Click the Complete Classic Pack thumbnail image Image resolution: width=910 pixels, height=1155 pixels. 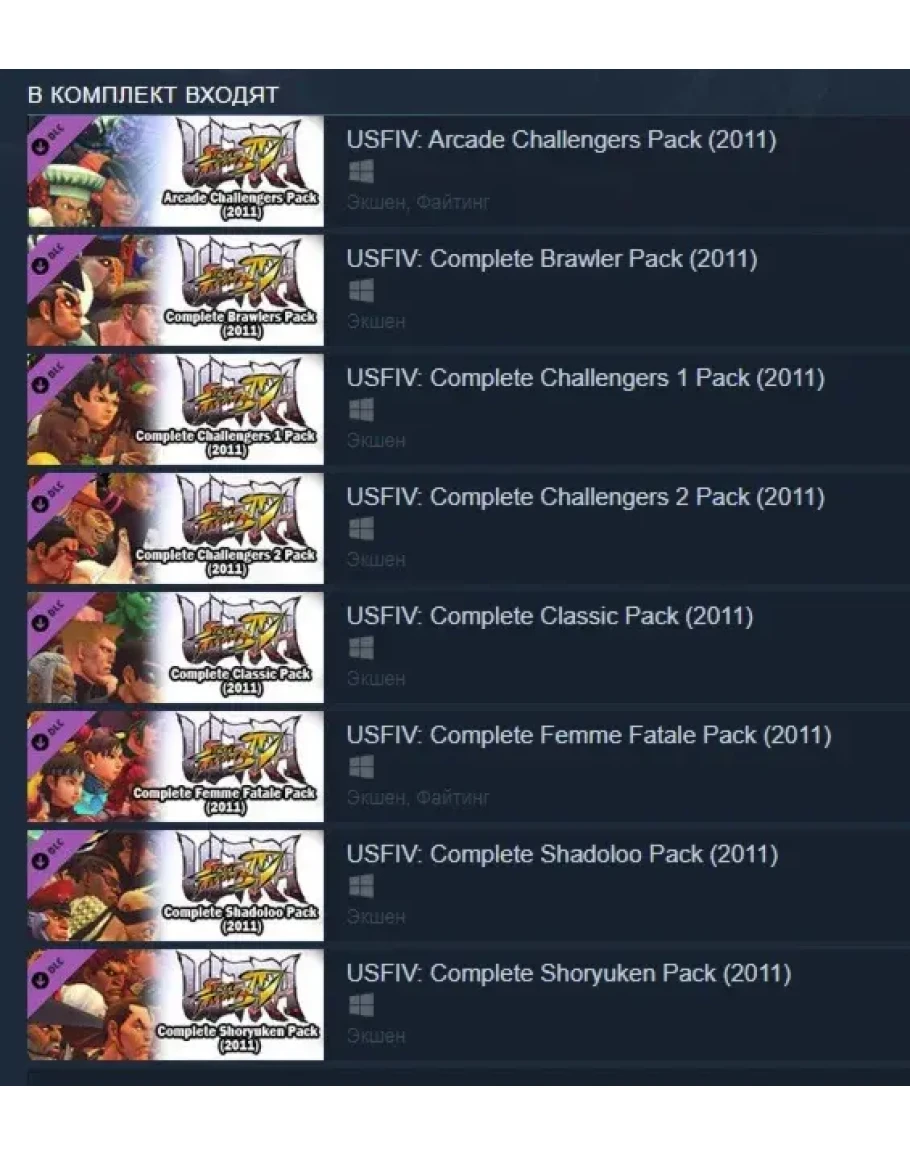tap(175, 647)
